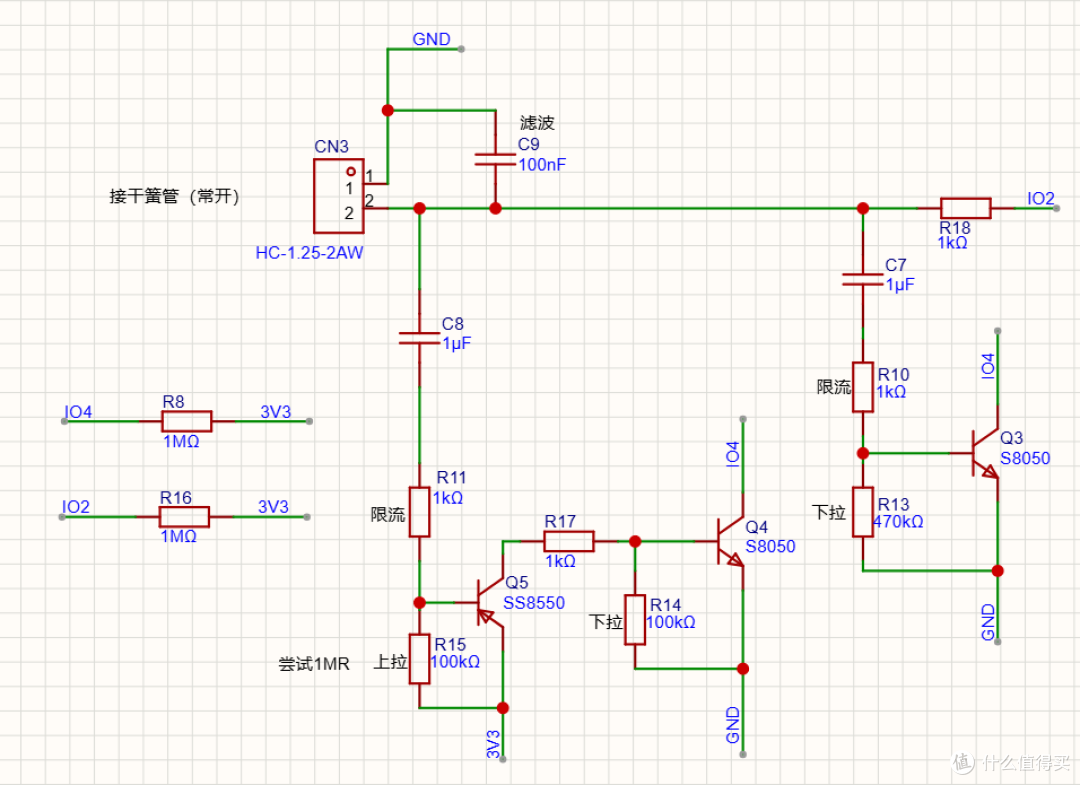Click the IO2 net label beside R18
Viewport: 1080px width, 785px height.
[x=1041, y=198]
